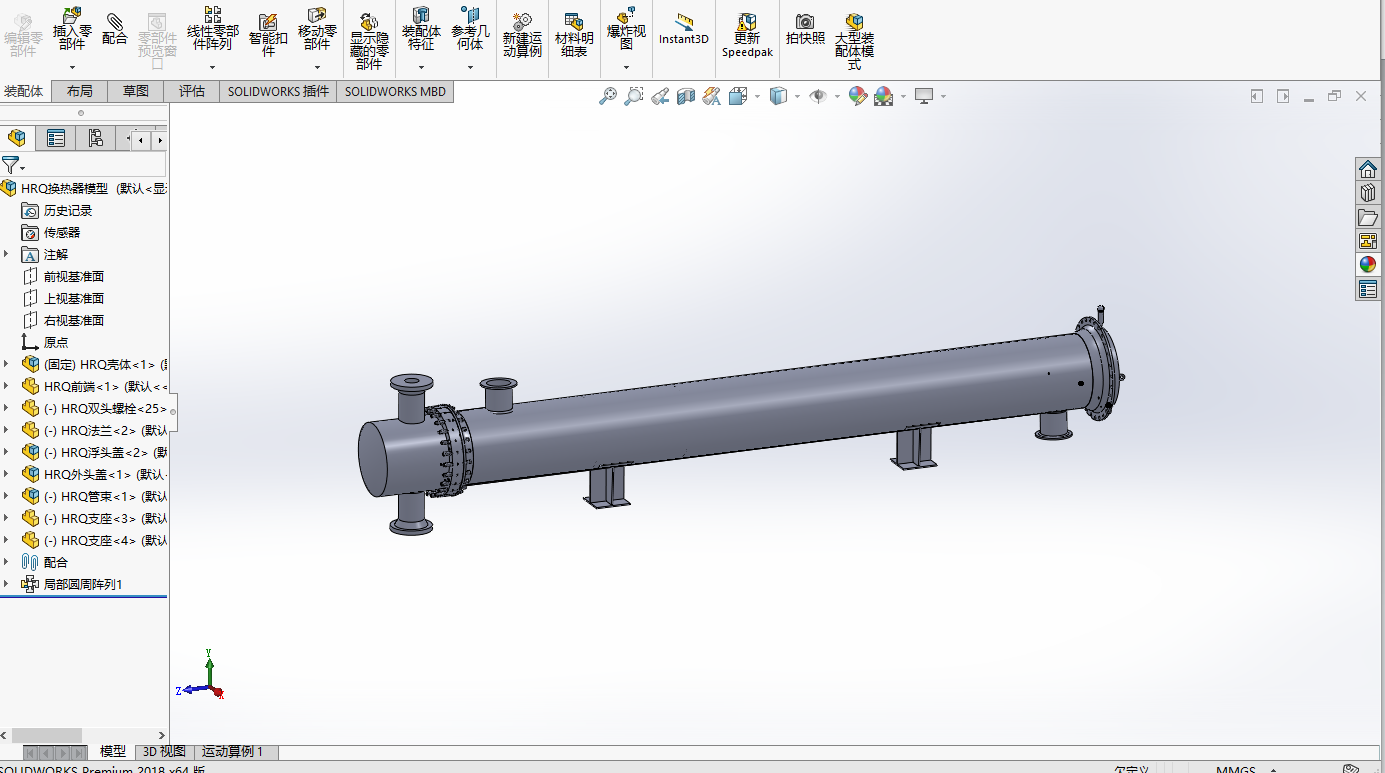Activate Move Component (移动零部件) tool
The height and width of the screenshot is (773, 1385).
(x=317, y=27)
